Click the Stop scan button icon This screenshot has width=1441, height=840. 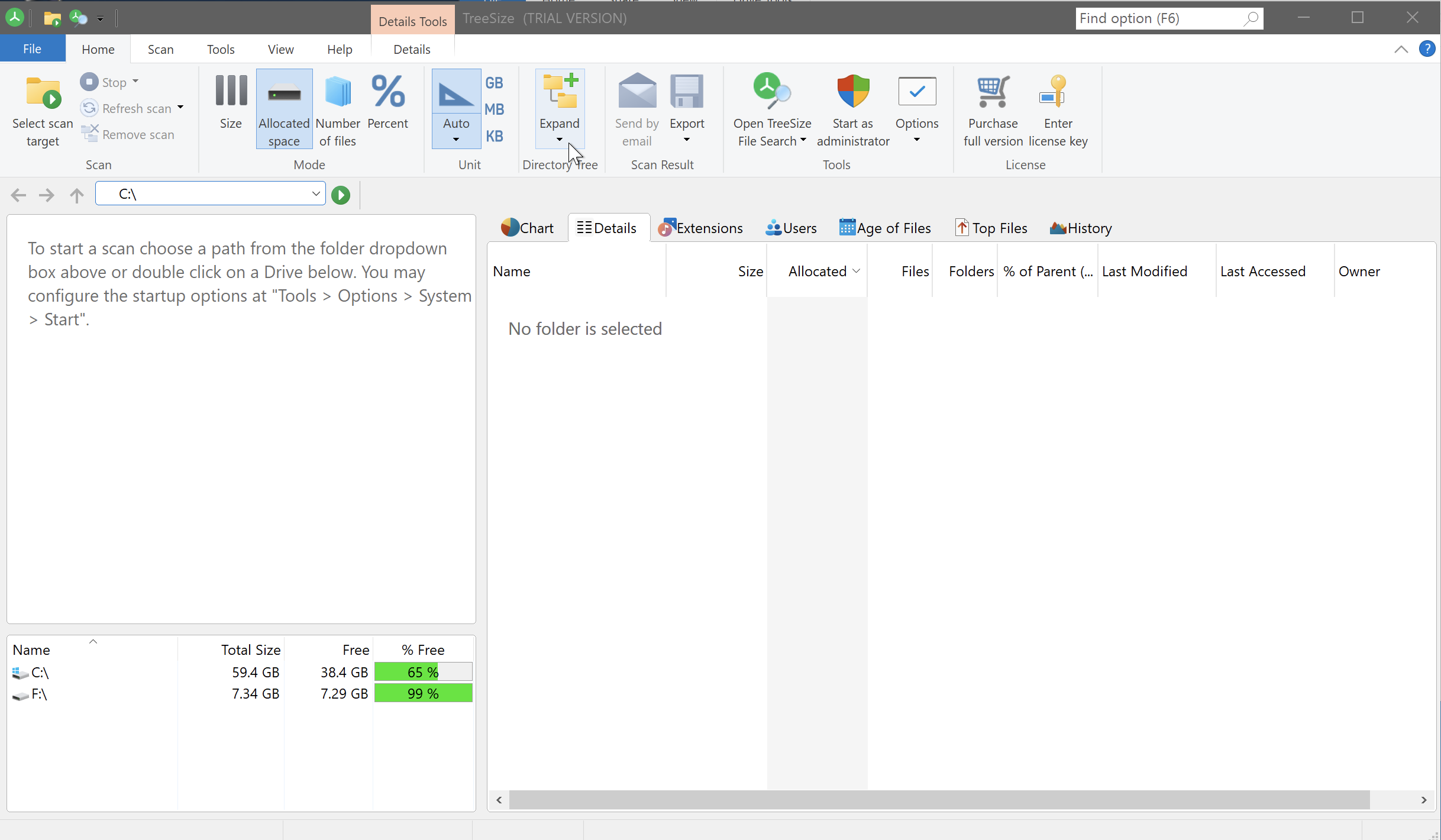tap(89, 82)
